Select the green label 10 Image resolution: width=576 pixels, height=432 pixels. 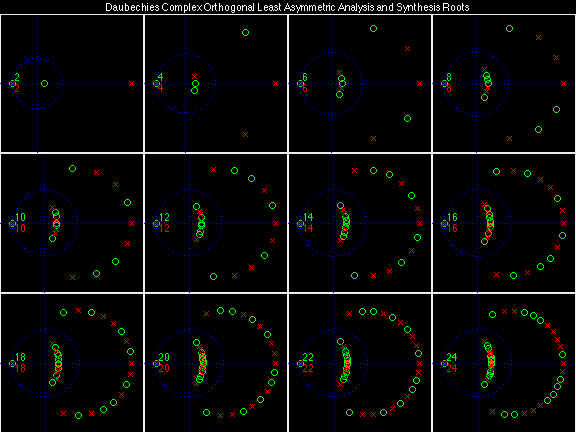(20, 217)
